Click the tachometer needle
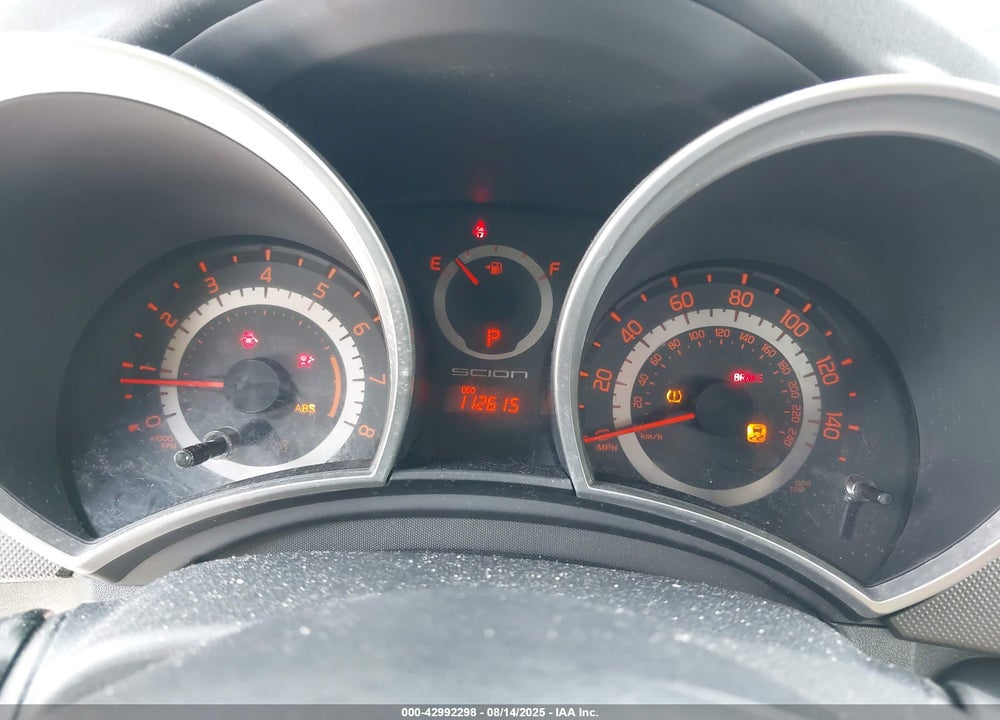 coord(172,383)
